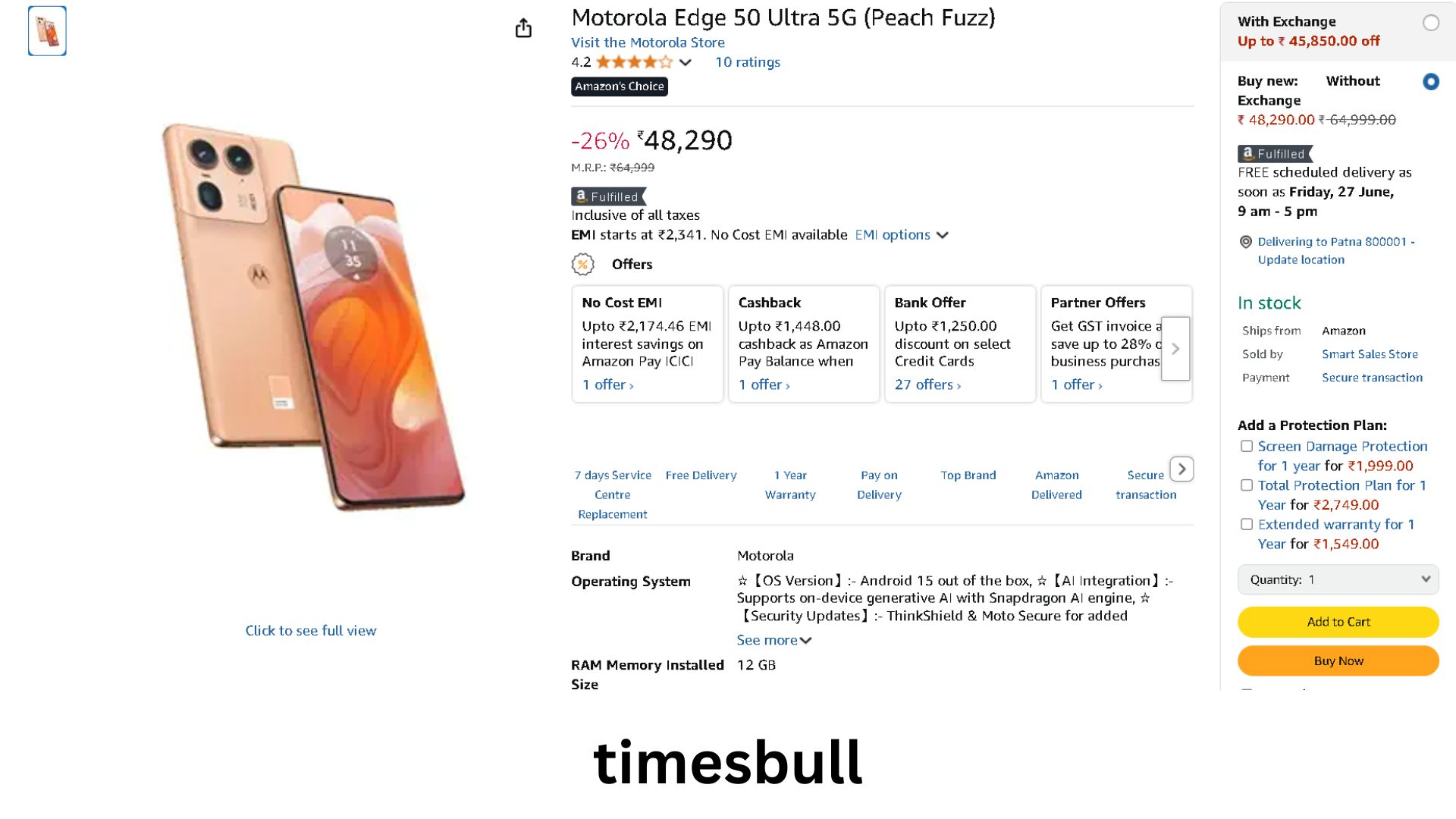Image resolution: width=1456 pixels, height=819 pixels.
Task: Expand See more under Operating System
Action: coord(773,640)
